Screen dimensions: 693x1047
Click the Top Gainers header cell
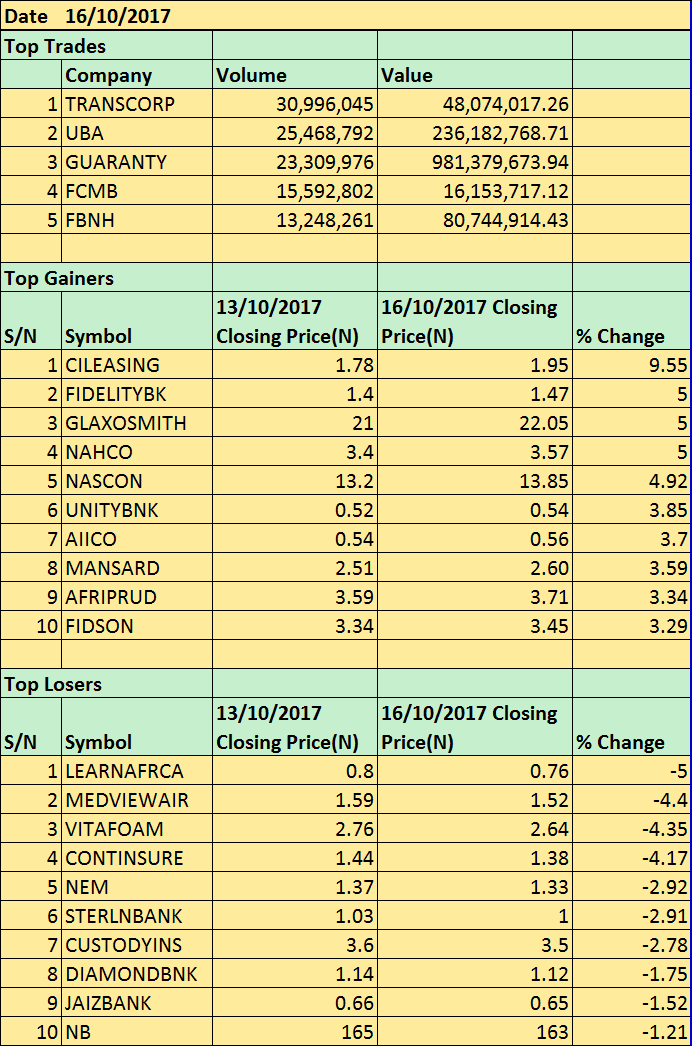pos(107,278)
